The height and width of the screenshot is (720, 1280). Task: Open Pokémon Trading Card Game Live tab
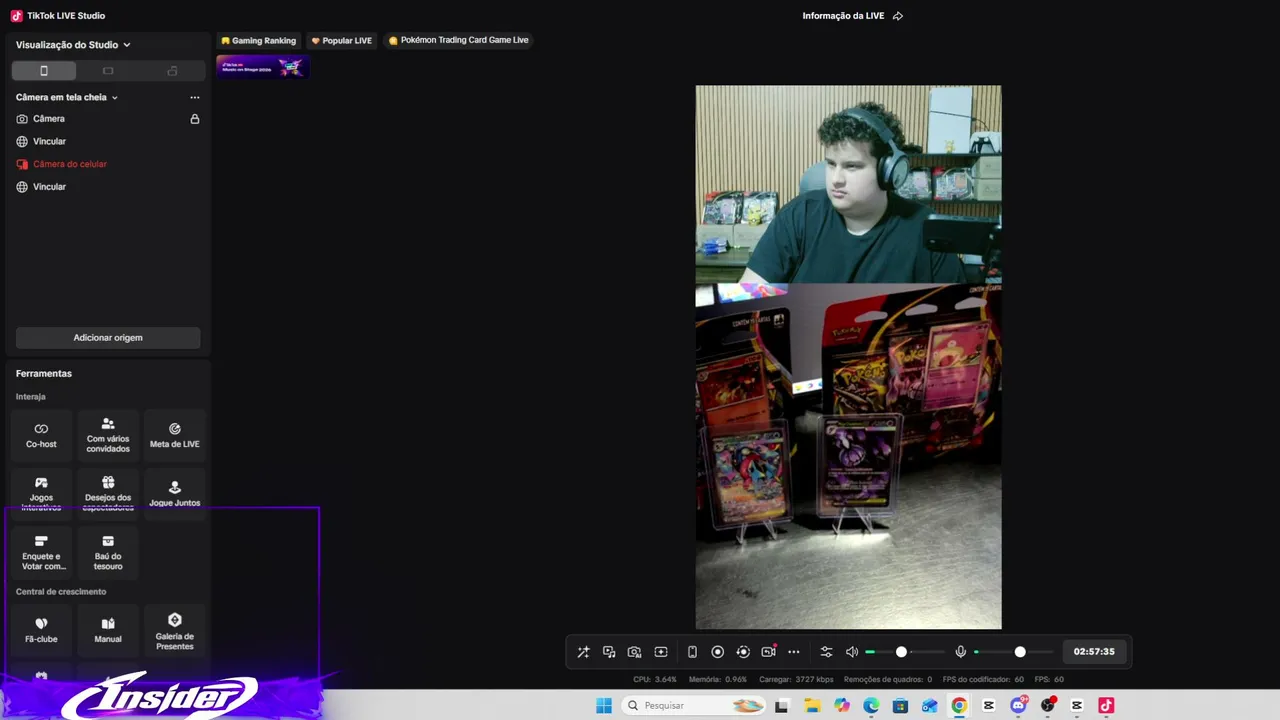(x=458, y=41)
